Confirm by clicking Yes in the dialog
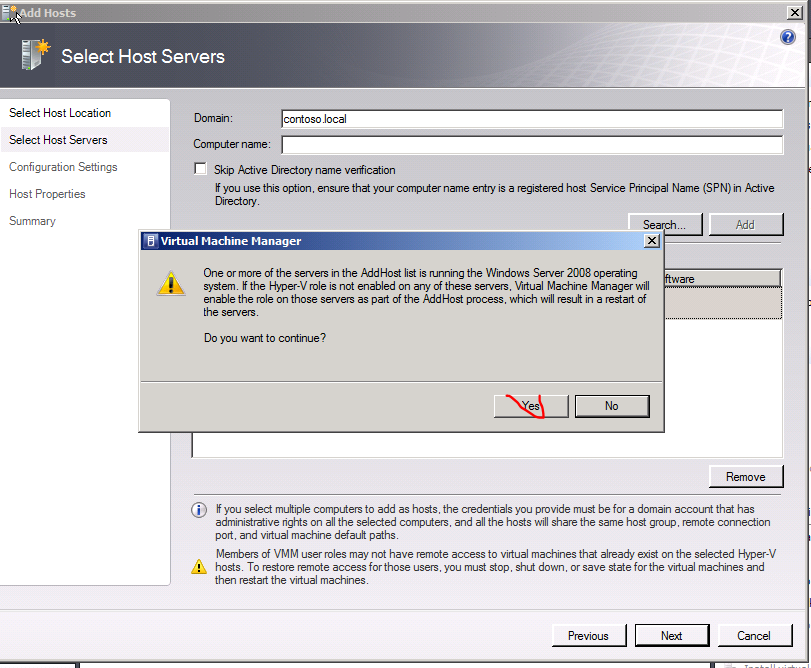 pos(531,406)
